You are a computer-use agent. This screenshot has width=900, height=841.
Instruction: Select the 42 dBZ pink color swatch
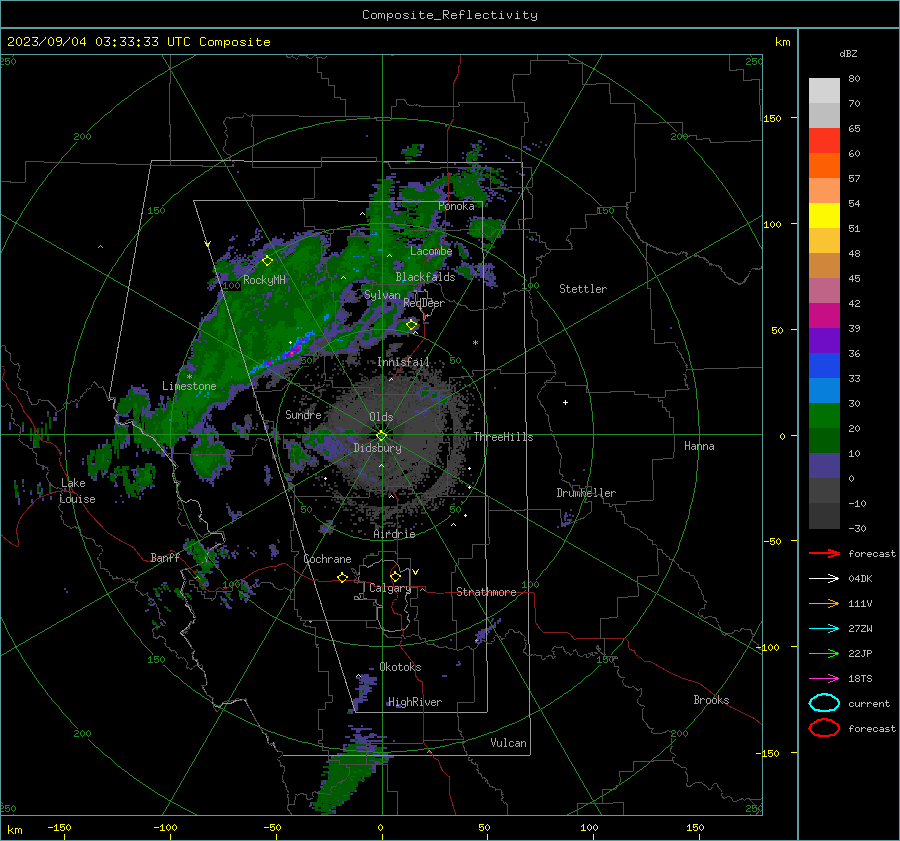824,290
